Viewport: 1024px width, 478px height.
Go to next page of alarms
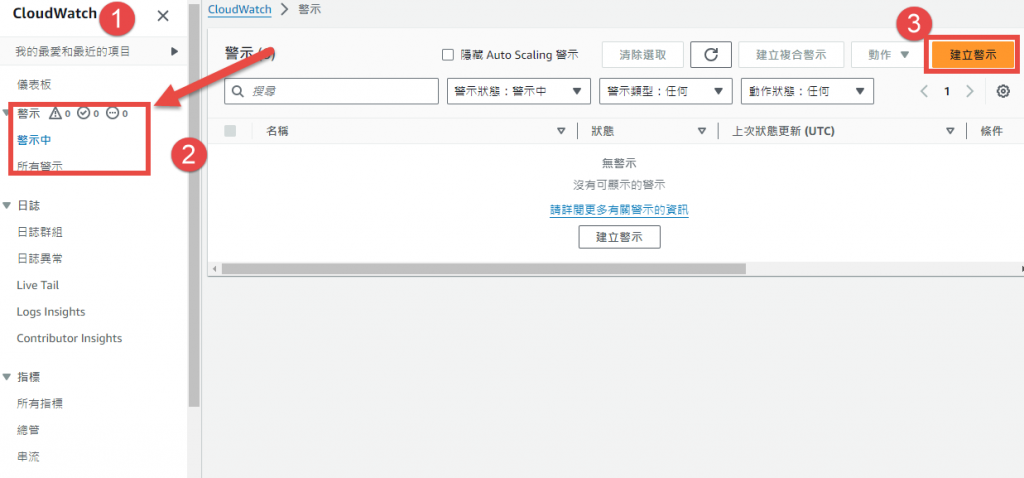[970, 91]
